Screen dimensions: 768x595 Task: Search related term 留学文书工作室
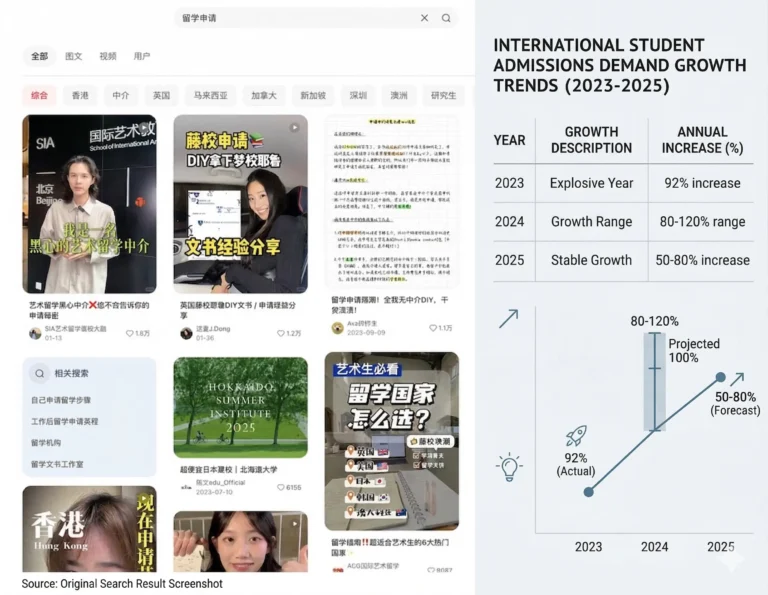(57, 464)
